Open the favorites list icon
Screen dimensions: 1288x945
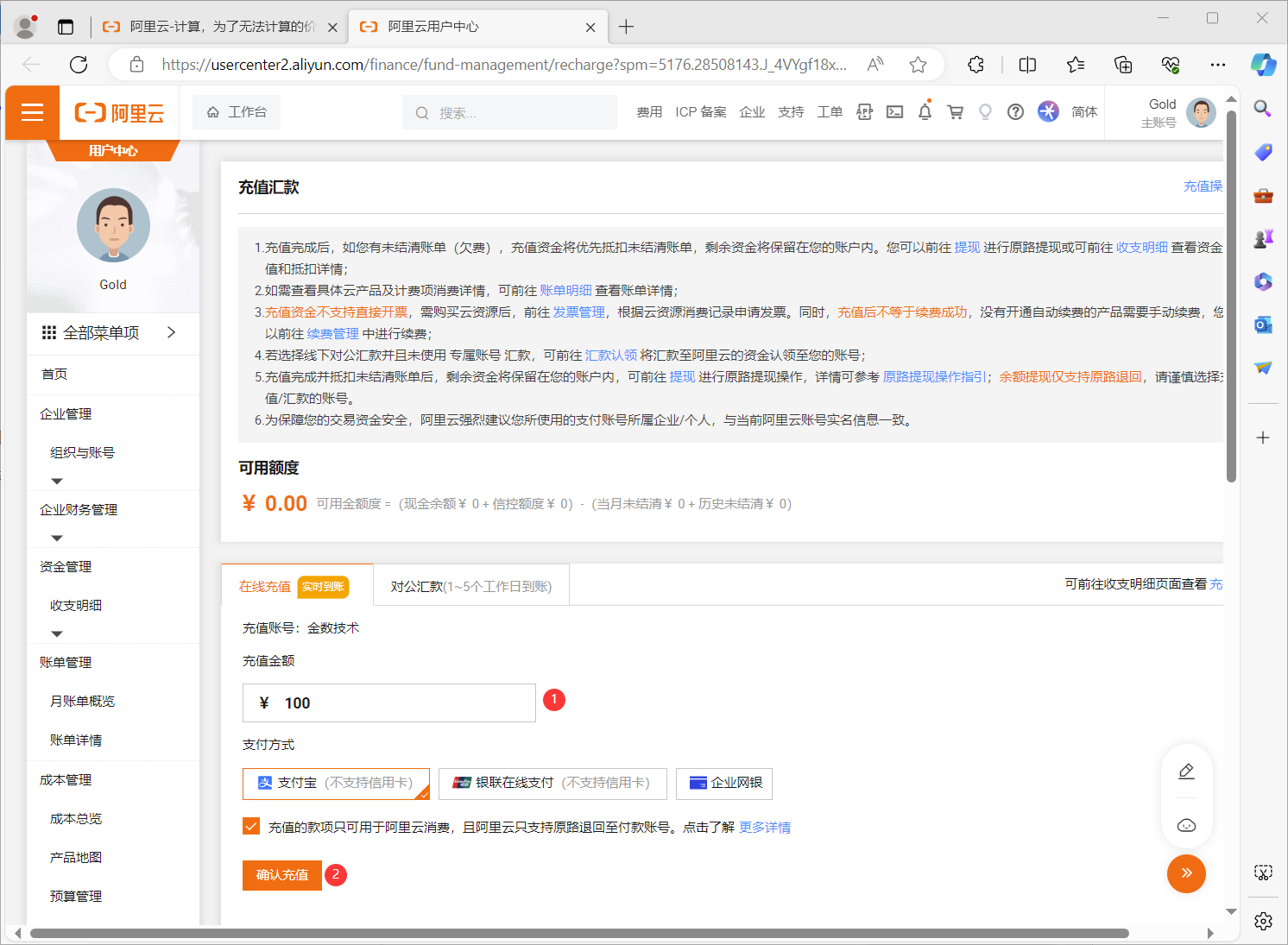coord(1076,65)
